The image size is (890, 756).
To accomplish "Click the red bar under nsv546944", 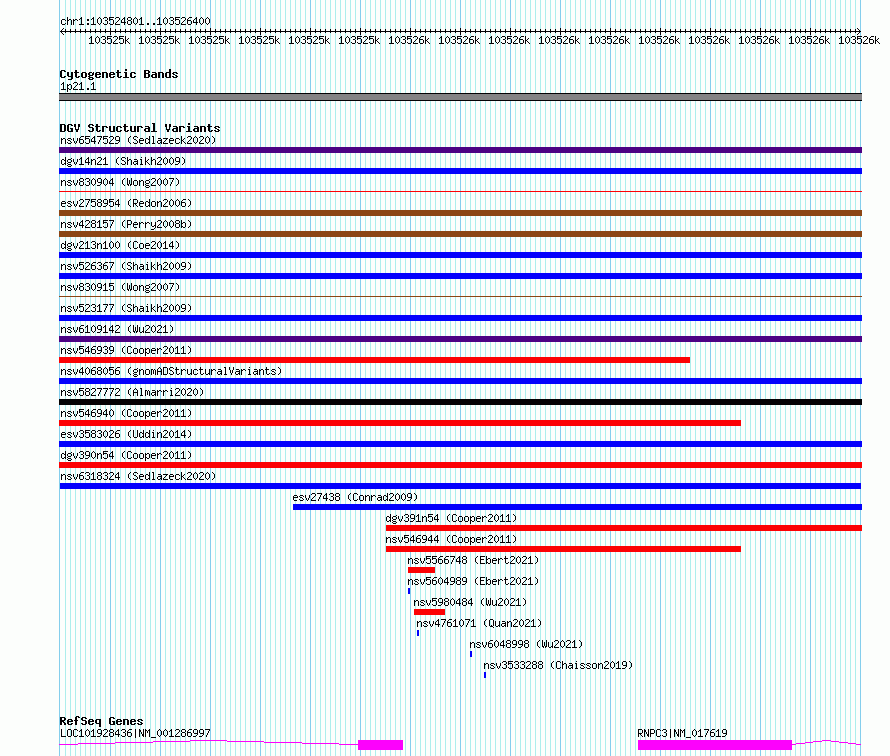I will [563, 549].
